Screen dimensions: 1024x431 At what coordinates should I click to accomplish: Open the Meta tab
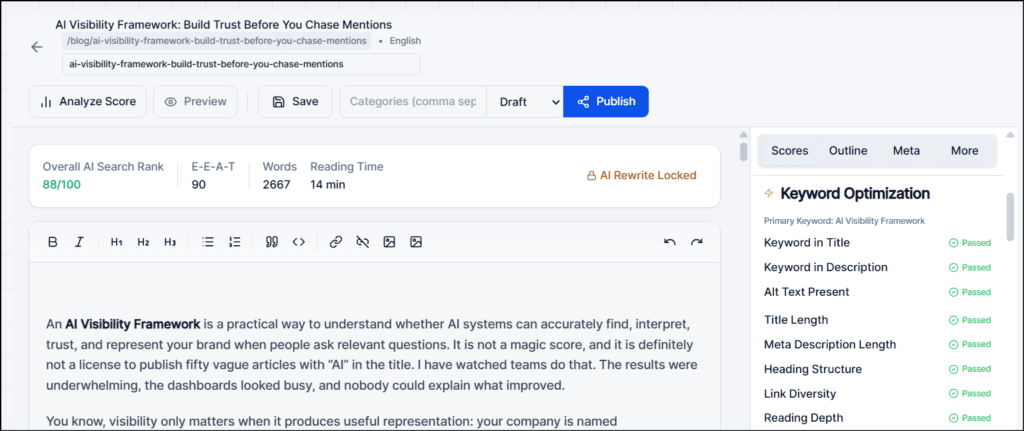[906, 151]
